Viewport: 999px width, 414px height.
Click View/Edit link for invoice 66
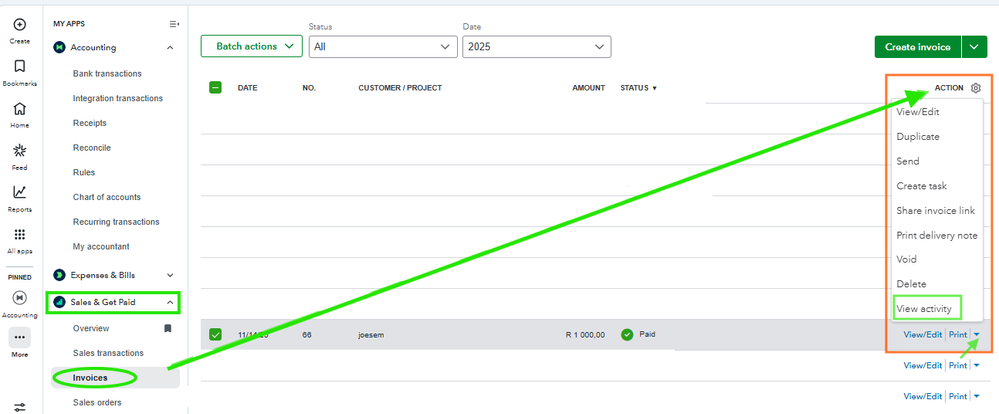pos(923,334)
